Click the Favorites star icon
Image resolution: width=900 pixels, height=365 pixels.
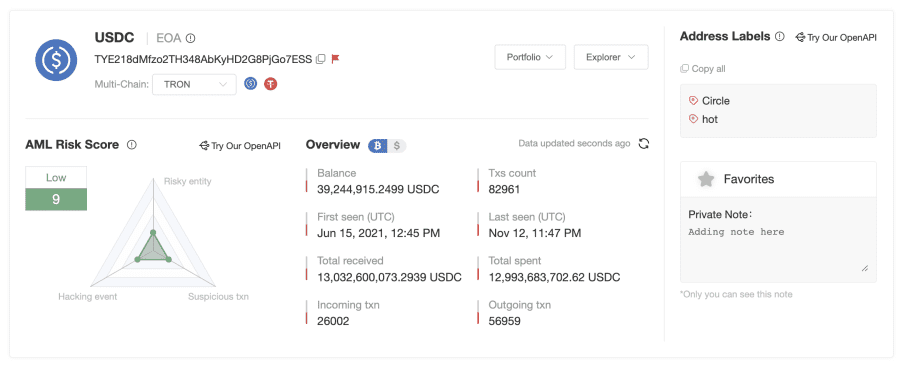tap(705, 179)
